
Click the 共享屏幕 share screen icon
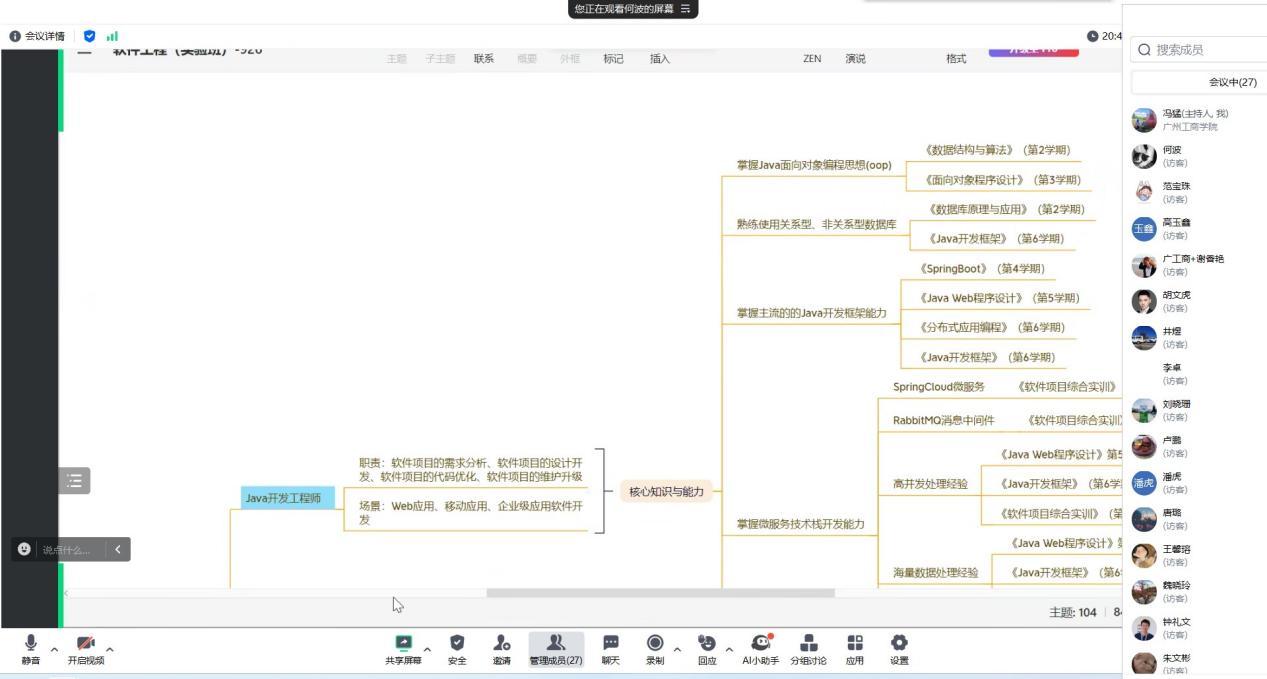click(403, 648)
